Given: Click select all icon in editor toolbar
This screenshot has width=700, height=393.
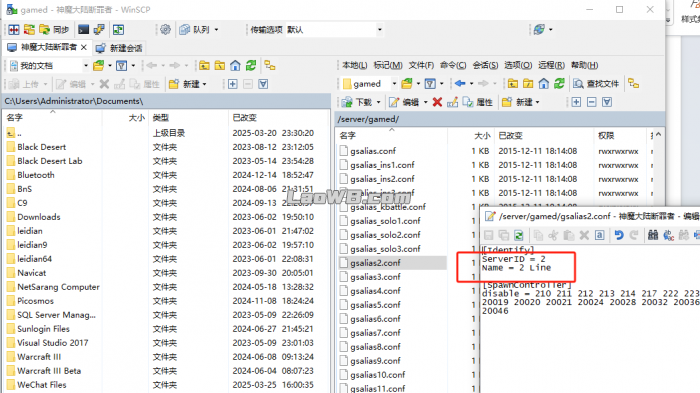Looking at the screenshot, I should [x=600, y=235].
